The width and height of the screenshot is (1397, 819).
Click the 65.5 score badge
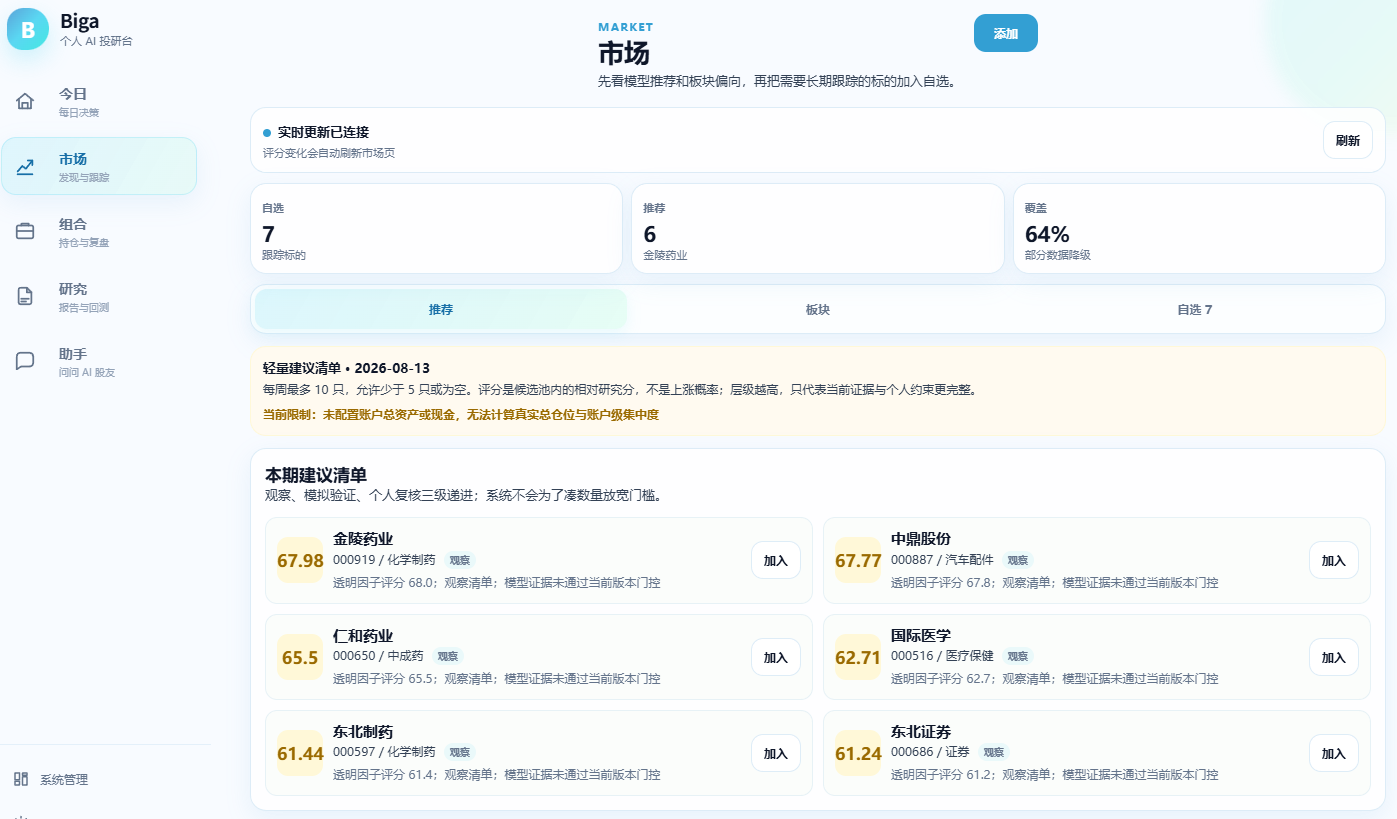coord(300,657)
